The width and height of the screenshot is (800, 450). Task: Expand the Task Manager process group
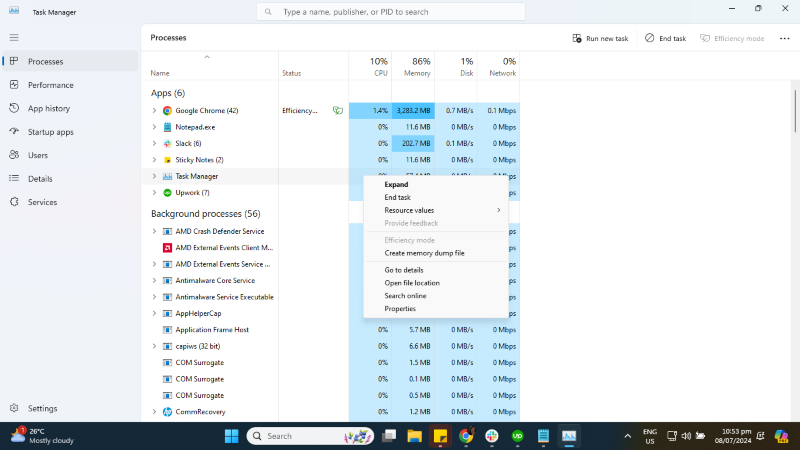(x=154, y=176)
